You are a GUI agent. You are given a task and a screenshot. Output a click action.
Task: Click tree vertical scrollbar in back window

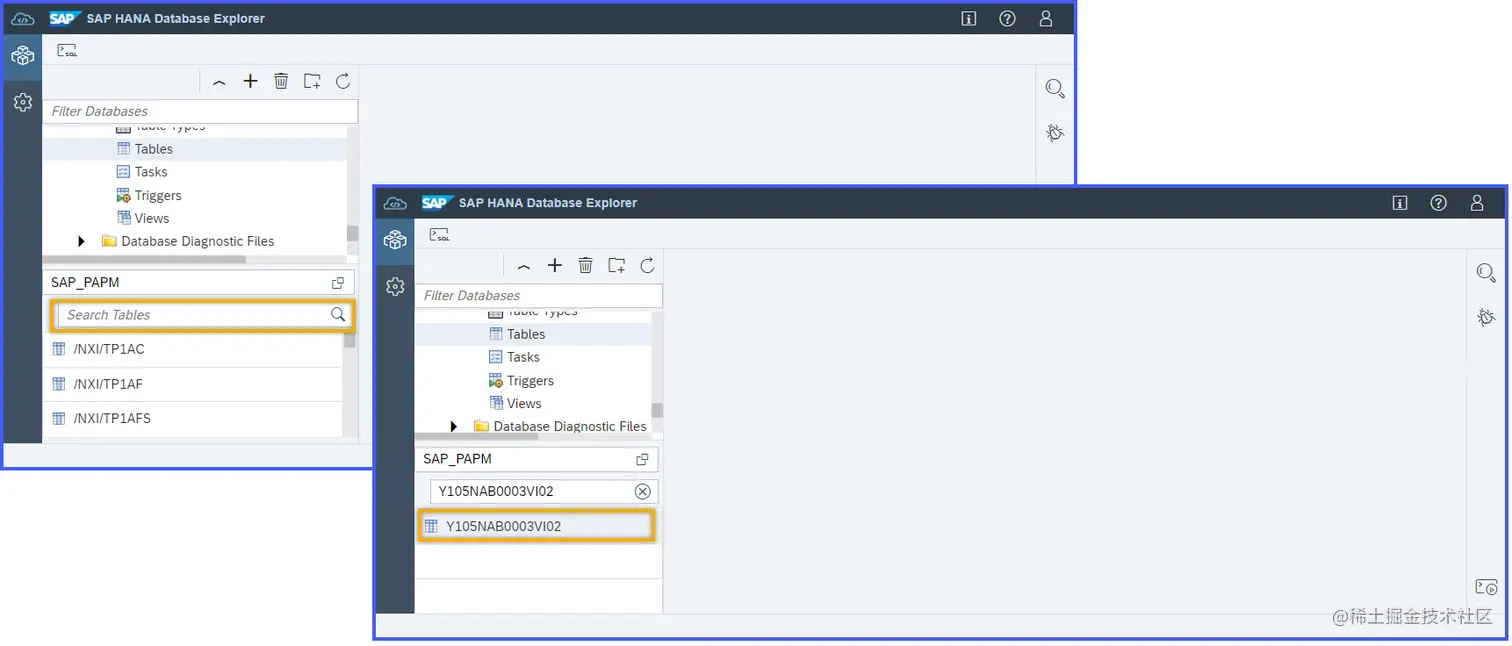coord(352,233)
